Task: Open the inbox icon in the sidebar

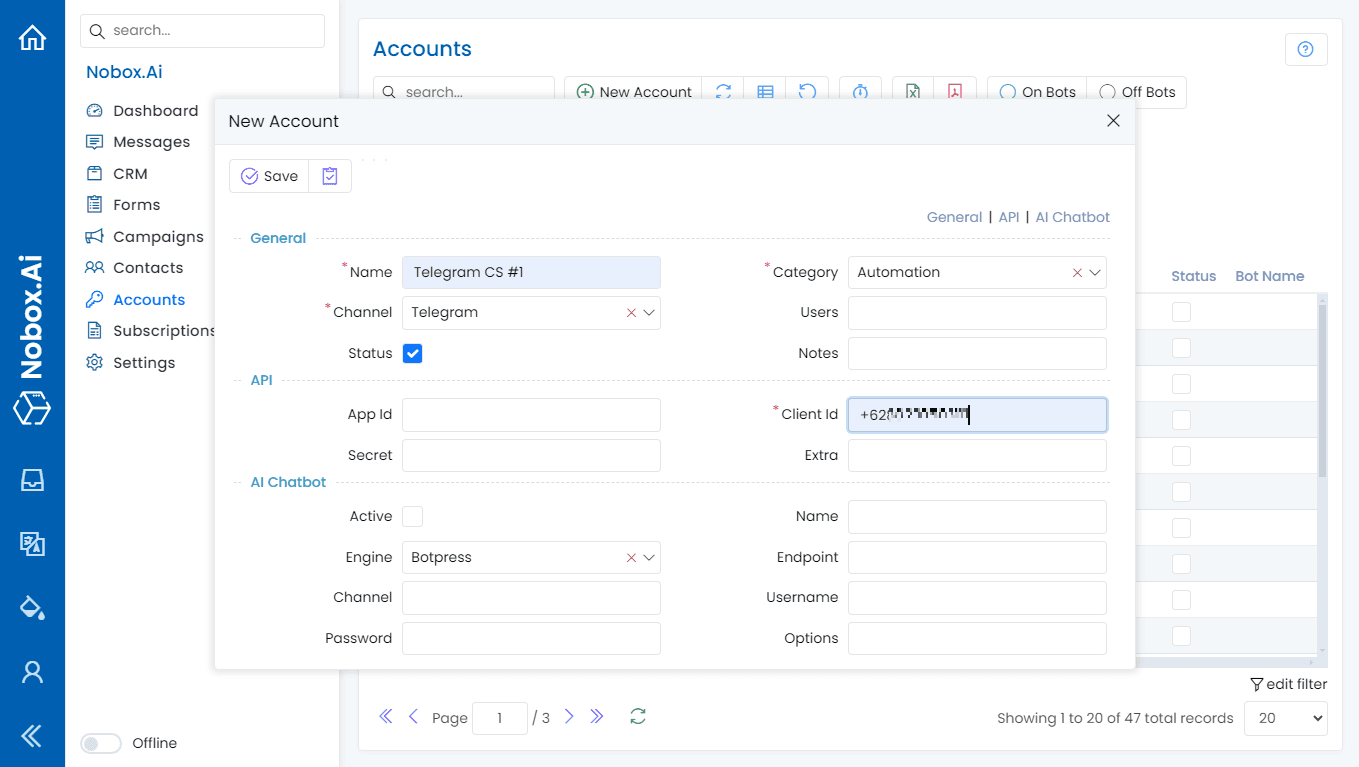Action: (x=33, y=480)
